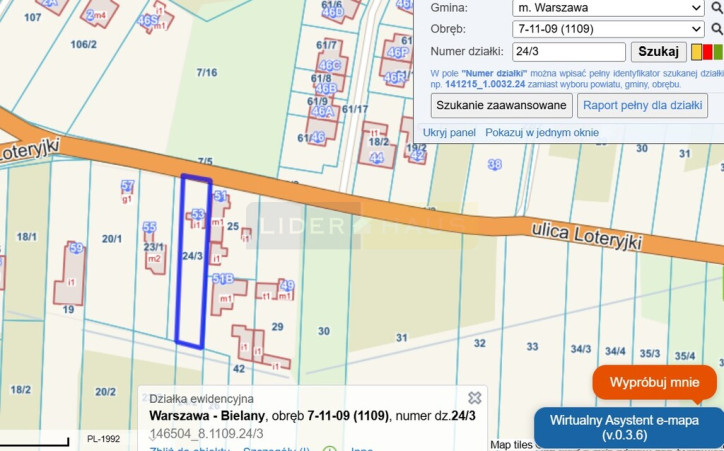Click address marker 46C on the map
The height and width of the screenshot is (451, 724).
tap(330, 66)
